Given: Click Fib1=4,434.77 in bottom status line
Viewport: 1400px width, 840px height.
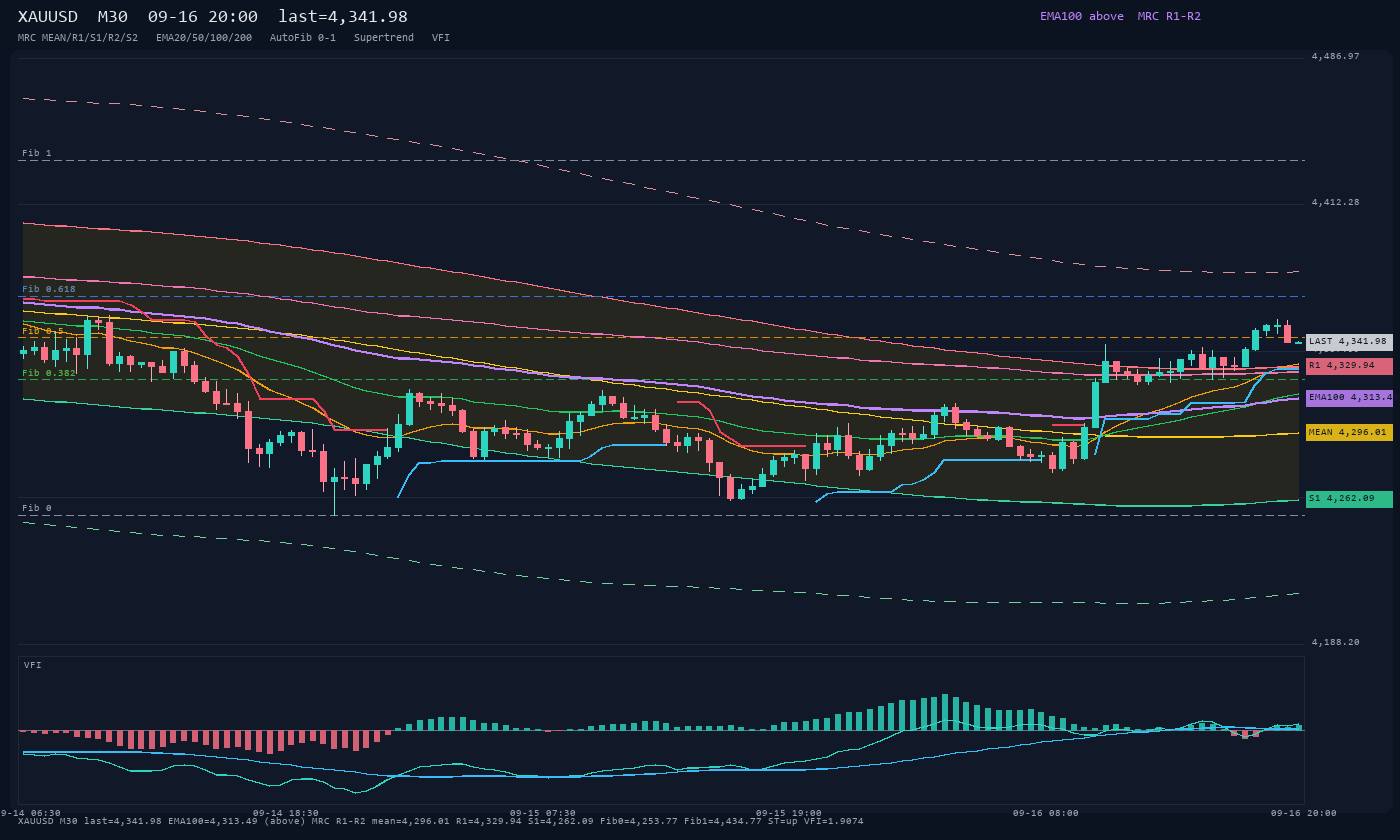Looking at the screenshot, I should tap(723, 821).
